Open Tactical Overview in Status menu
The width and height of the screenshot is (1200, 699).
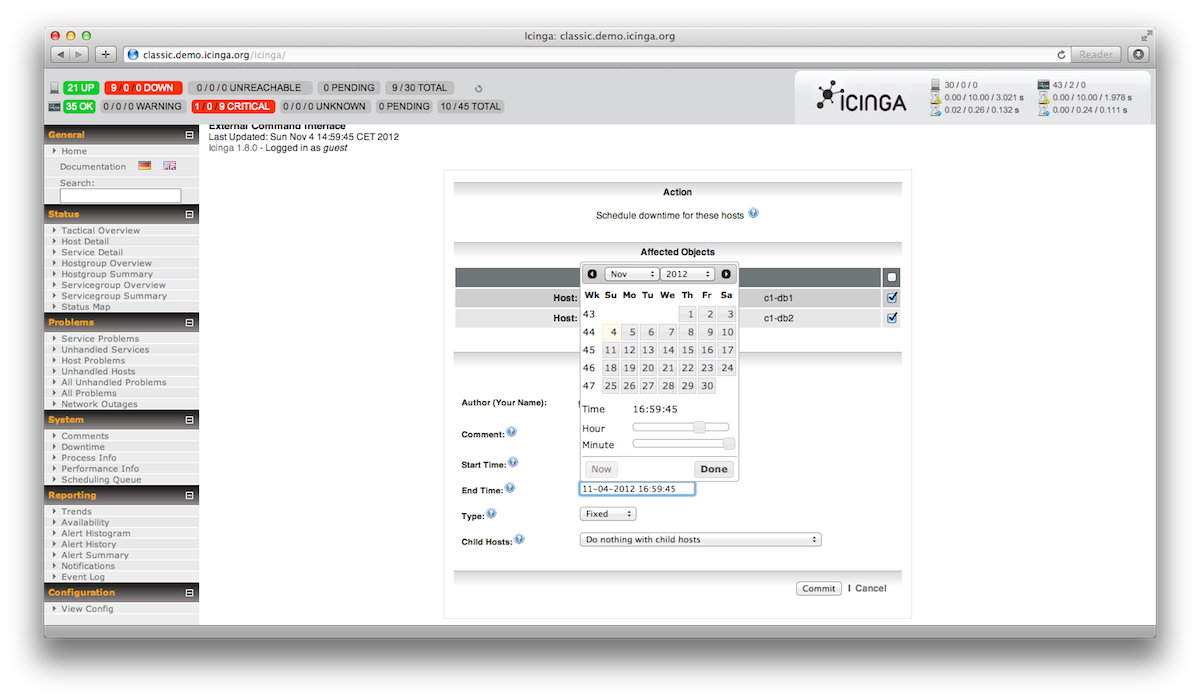(x=100, y=231)
